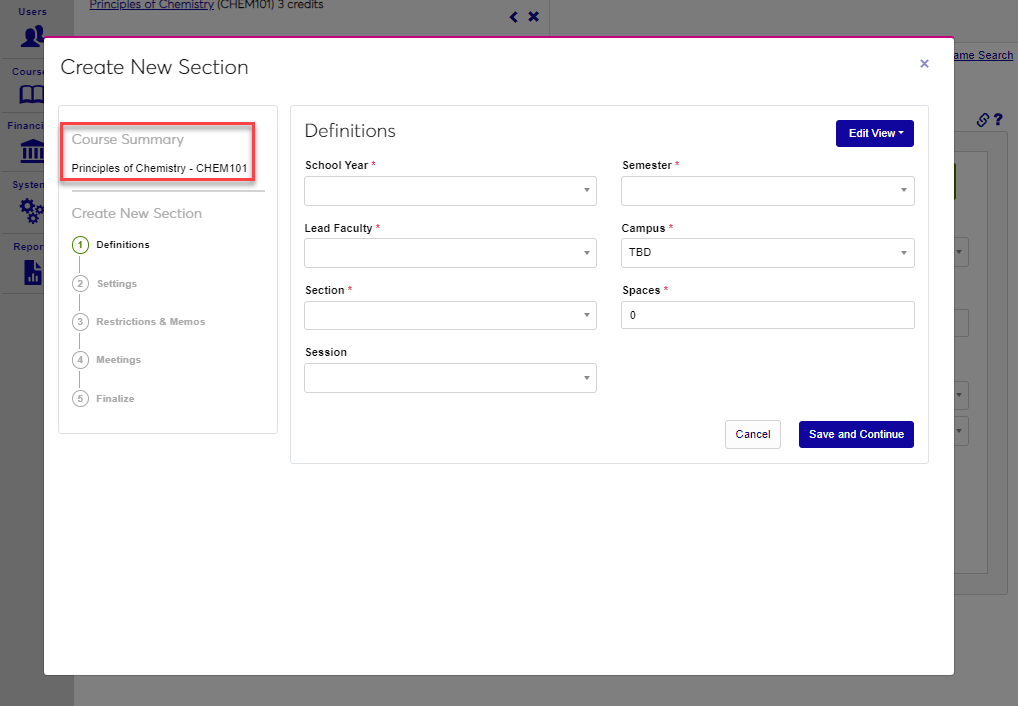Expand the Lead Faculty dropdown
This screenshot has width=1018, height=706.
pos(450,253)
